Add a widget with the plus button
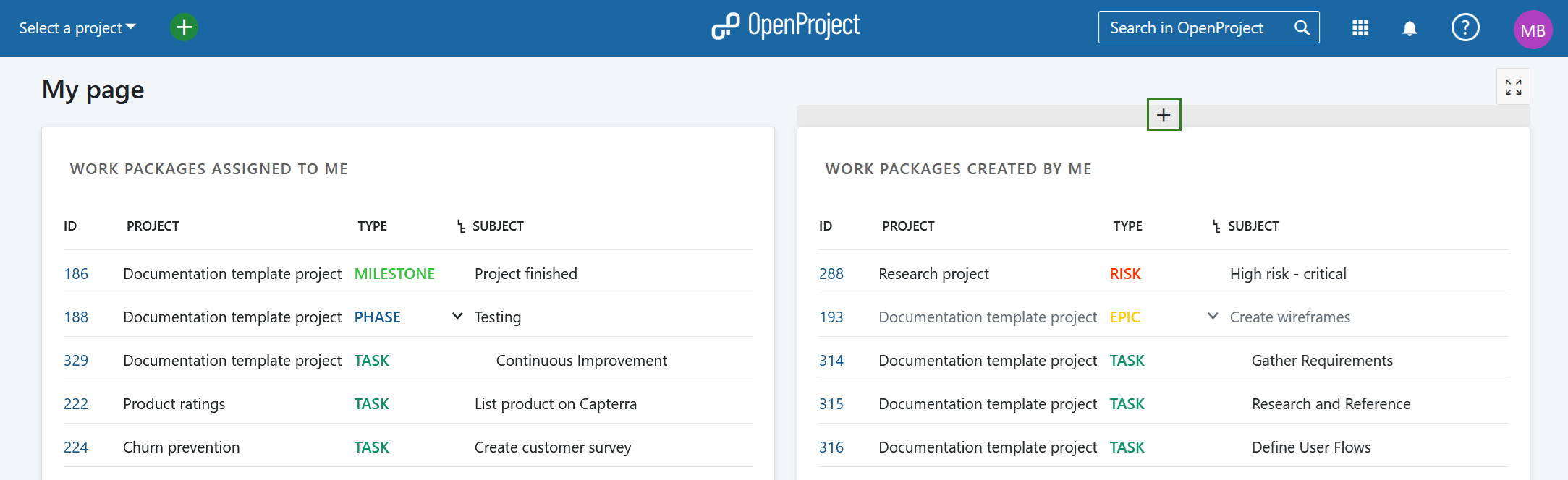1568x480 pixels. click(1164, 115)
